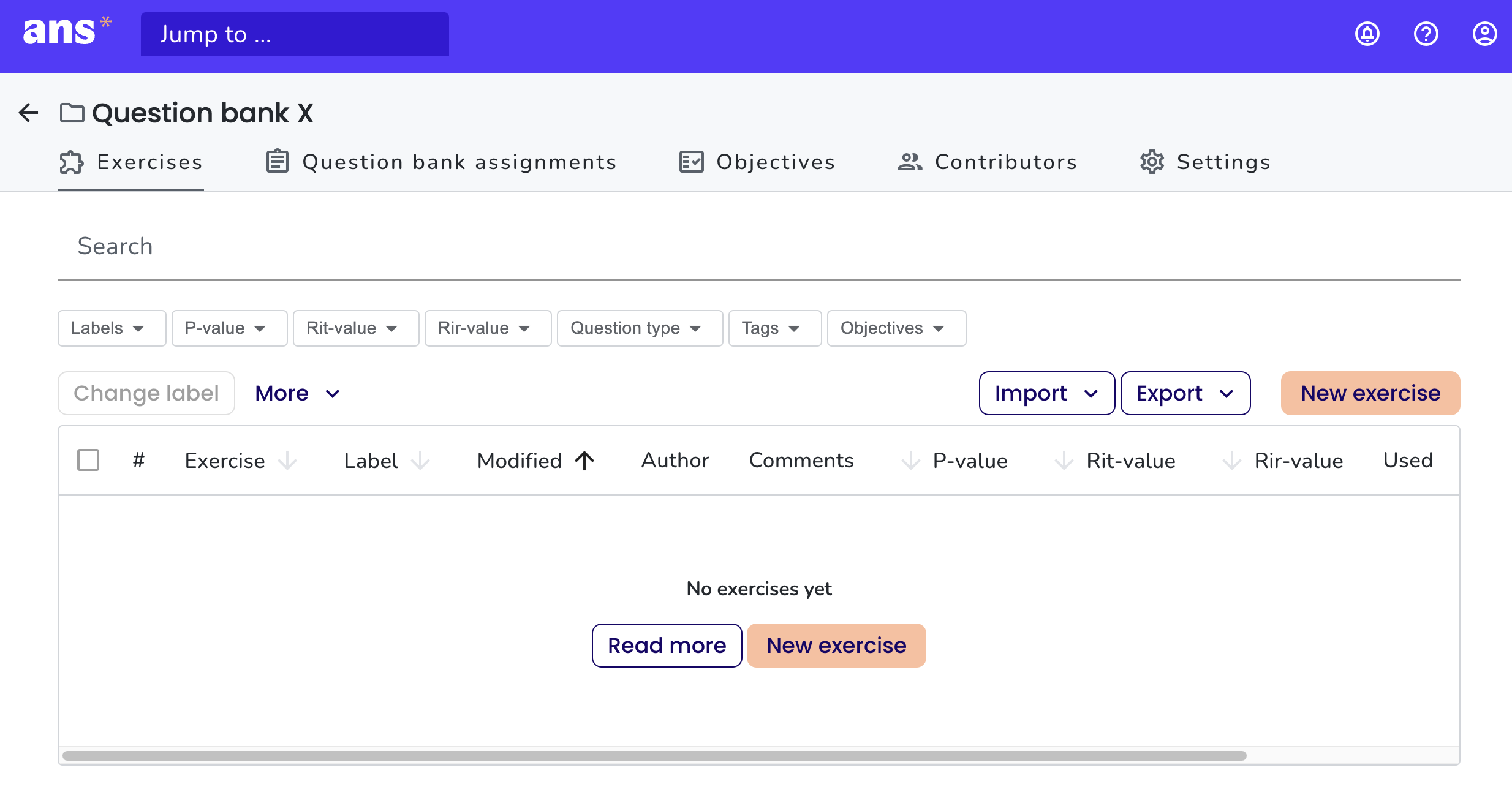This screenshot has width=1512, height=795.
Task: Click the Jump to search box
Action: [295, 34]
